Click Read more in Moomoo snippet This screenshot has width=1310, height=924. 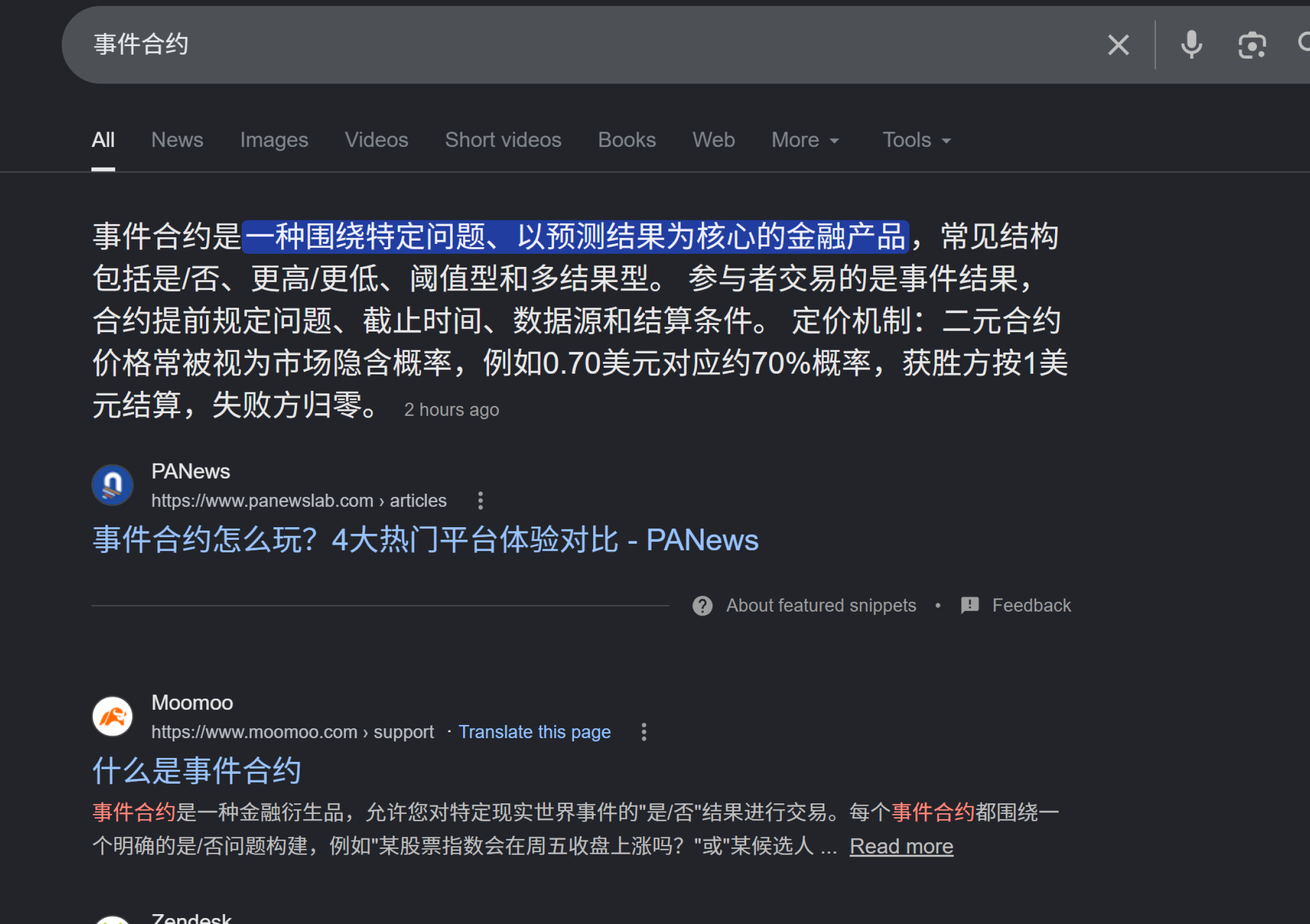coord(901,846)
